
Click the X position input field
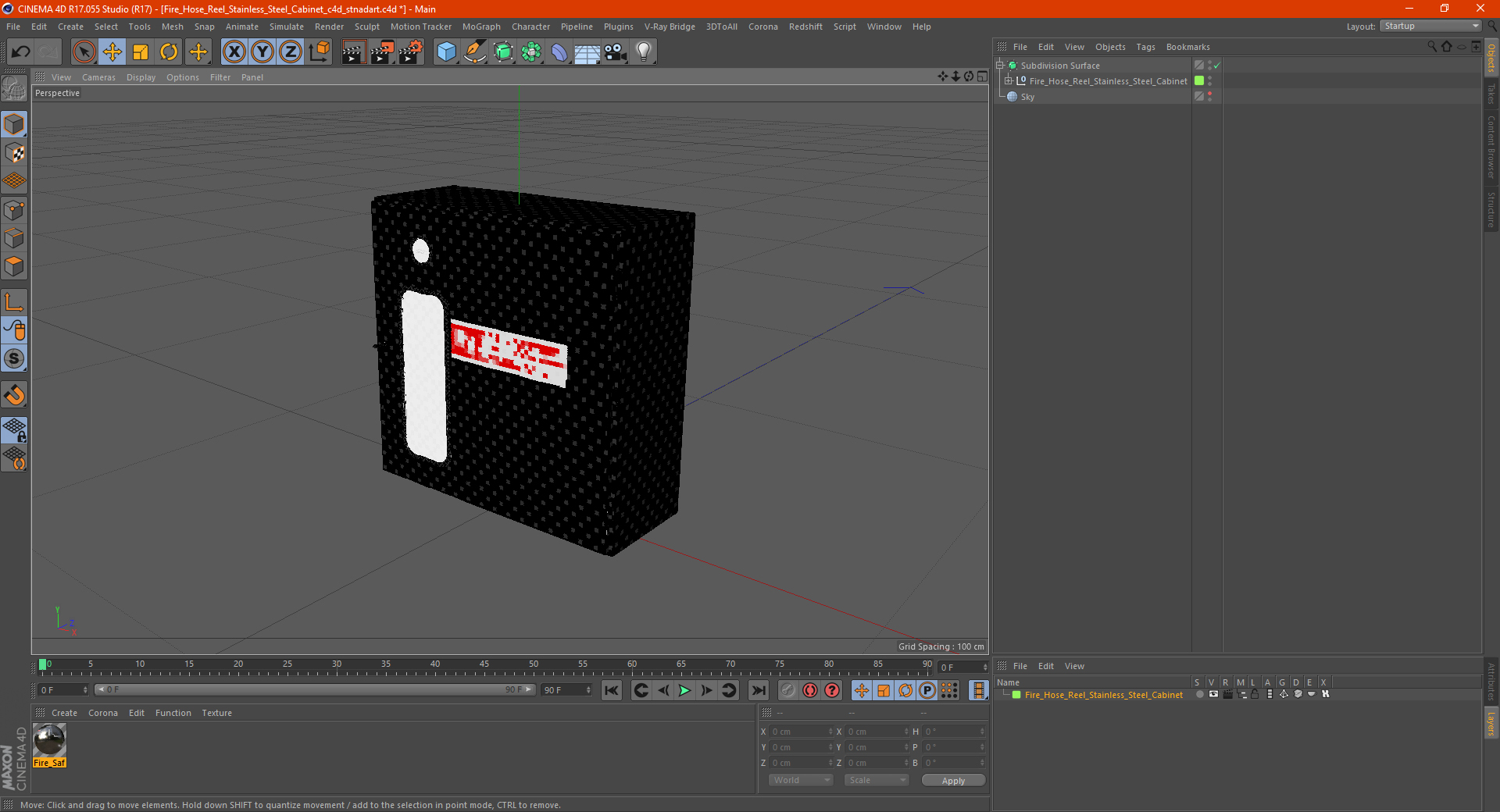[800, 732]
